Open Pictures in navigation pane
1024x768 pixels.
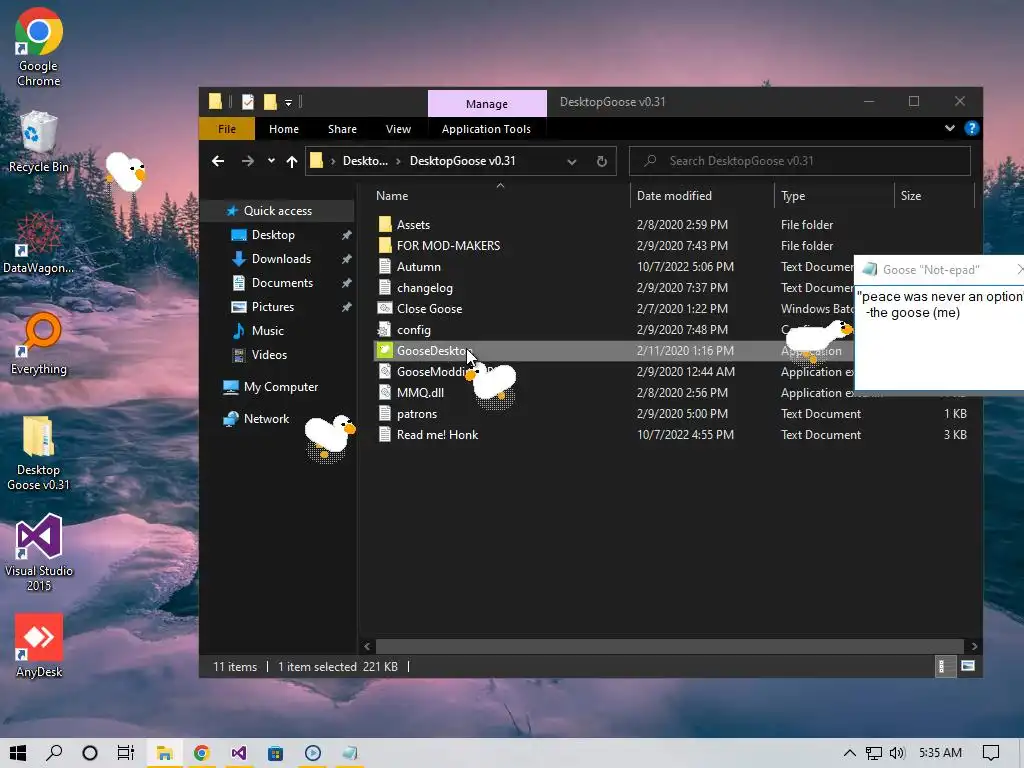pyautogui.click(x=273, y=307)
